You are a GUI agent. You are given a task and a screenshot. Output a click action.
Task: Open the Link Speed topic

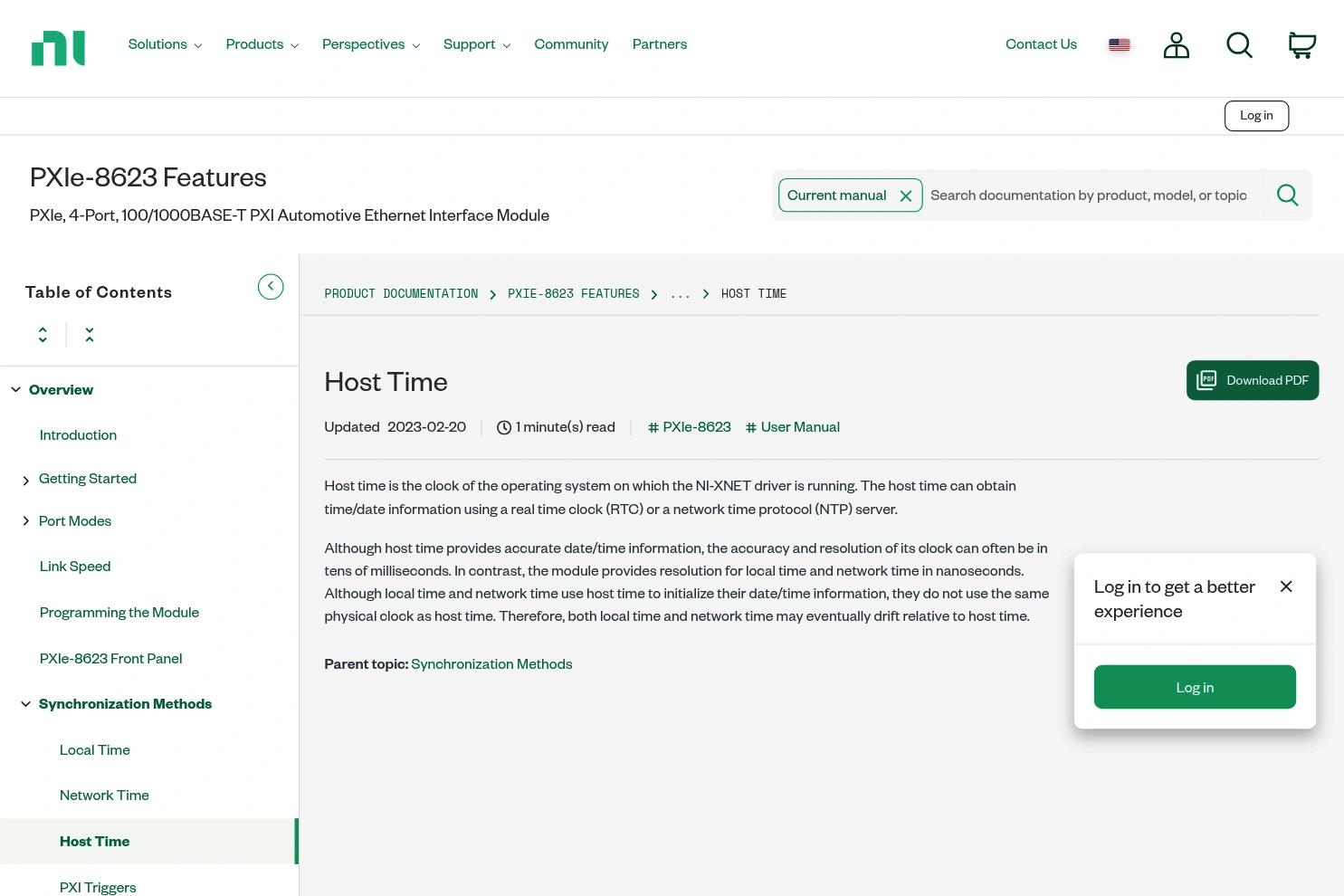(x=75, y=567)
